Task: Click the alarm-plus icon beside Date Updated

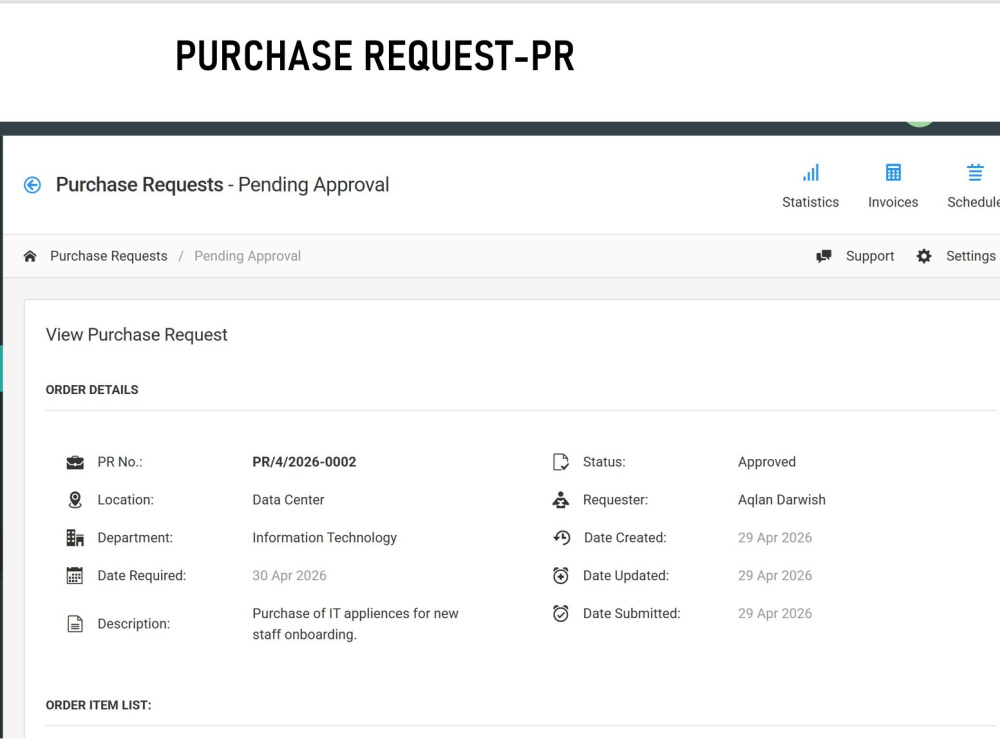Action: tap(561, 576)
